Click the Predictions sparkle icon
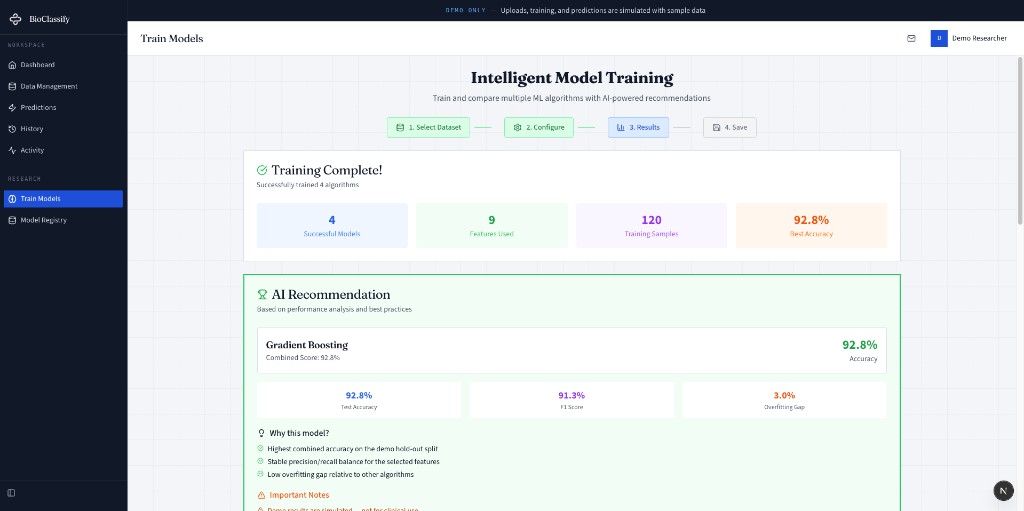The image size is (1024, 511). pos(12,107)
